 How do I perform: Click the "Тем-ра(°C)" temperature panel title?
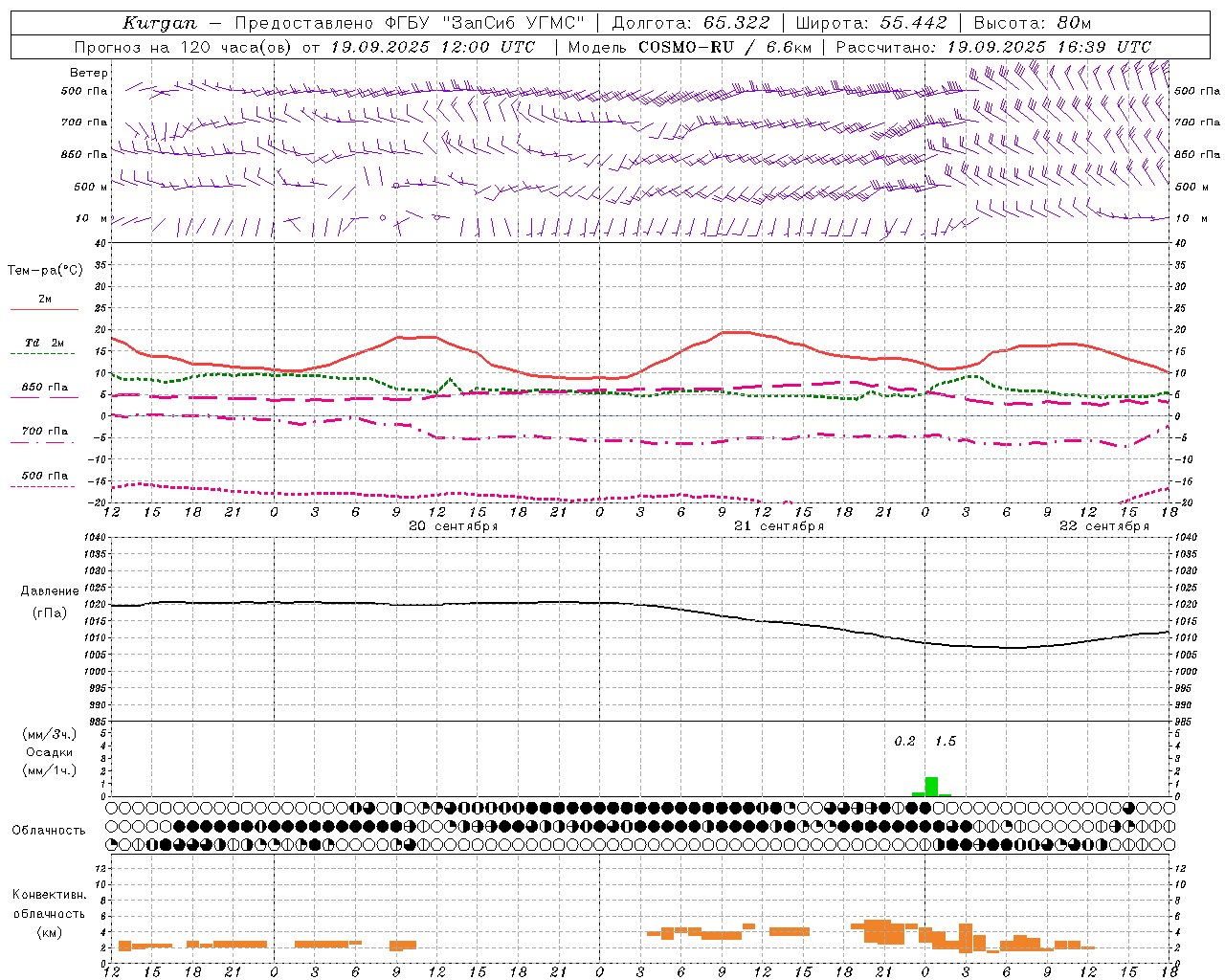click(45, 270)
